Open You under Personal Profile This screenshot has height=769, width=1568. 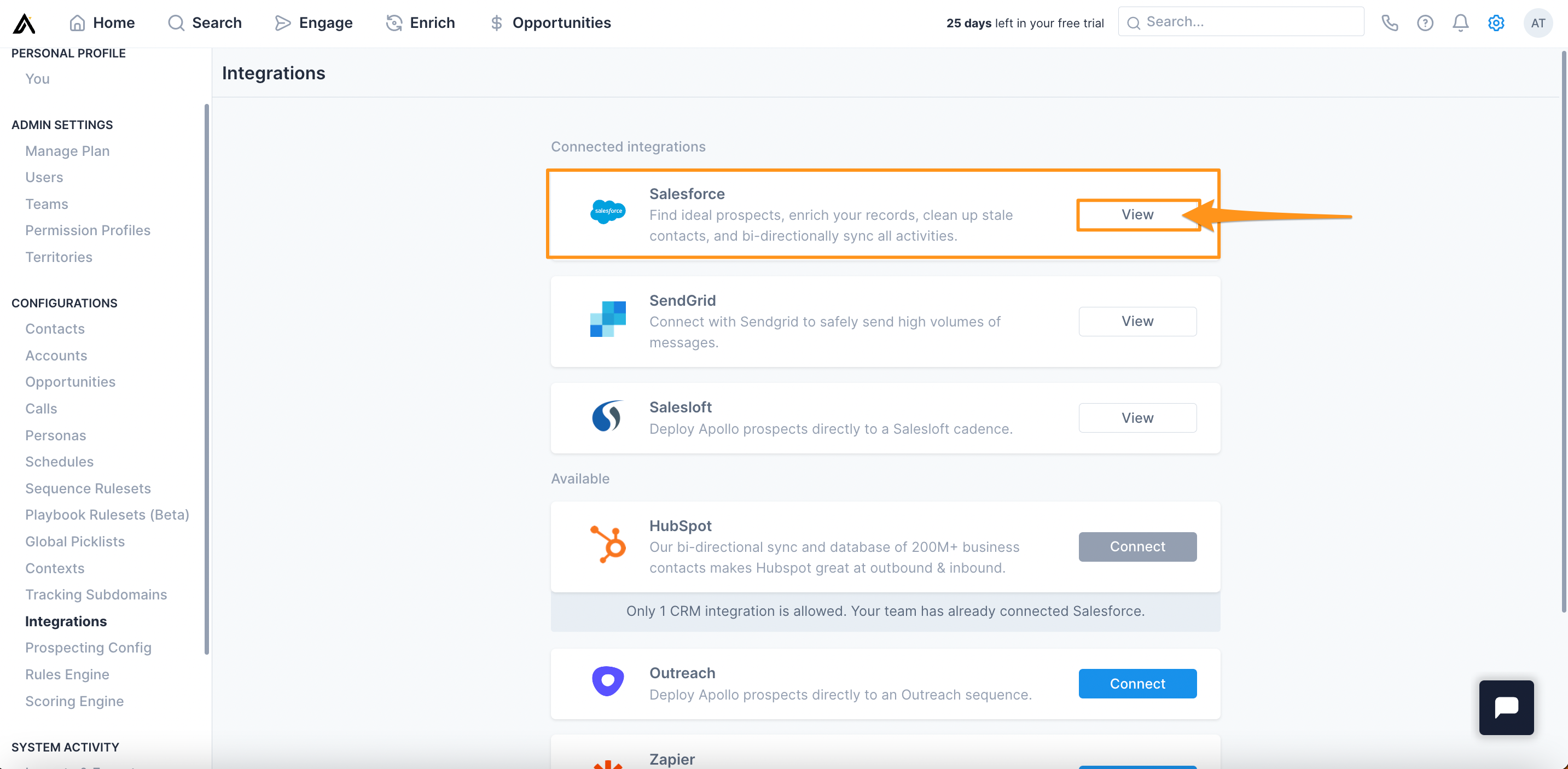click(x=37, y=79)
